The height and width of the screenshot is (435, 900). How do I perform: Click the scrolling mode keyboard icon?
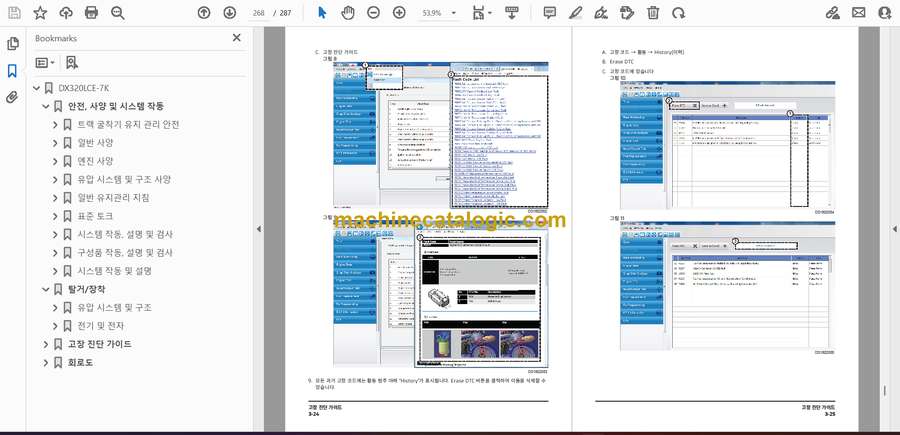[x=512, y=13]
